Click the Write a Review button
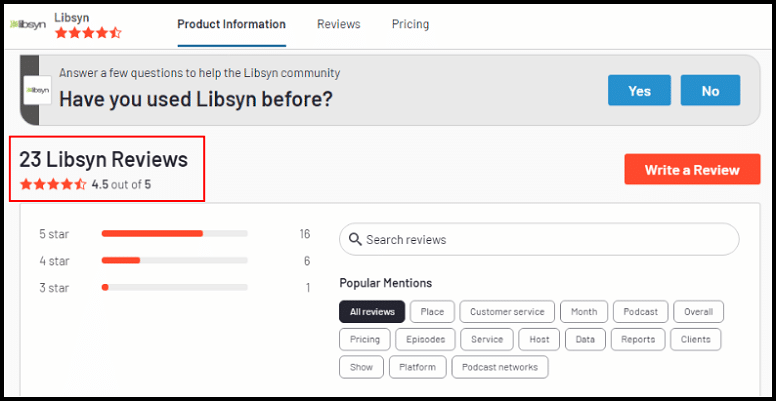The width and height of the screenshot is (776, 401). click(692, 169)
